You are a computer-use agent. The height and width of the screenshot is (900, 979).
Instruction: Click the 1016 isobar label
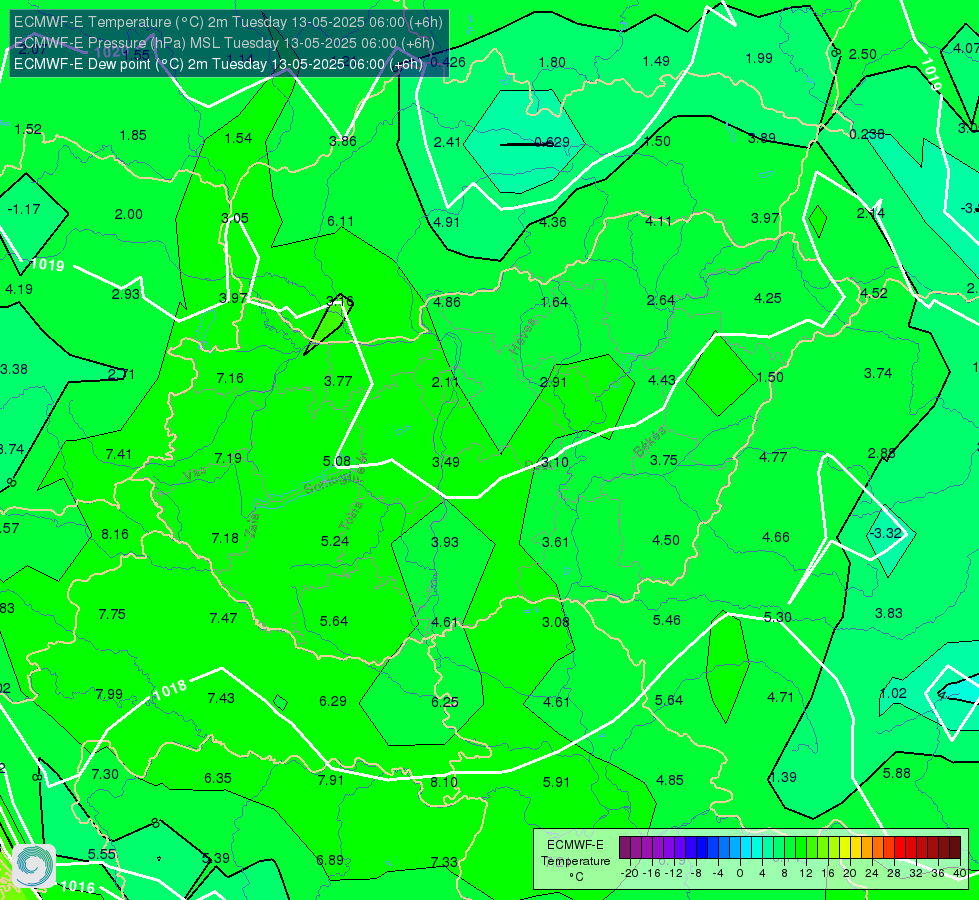pos(78,886)
